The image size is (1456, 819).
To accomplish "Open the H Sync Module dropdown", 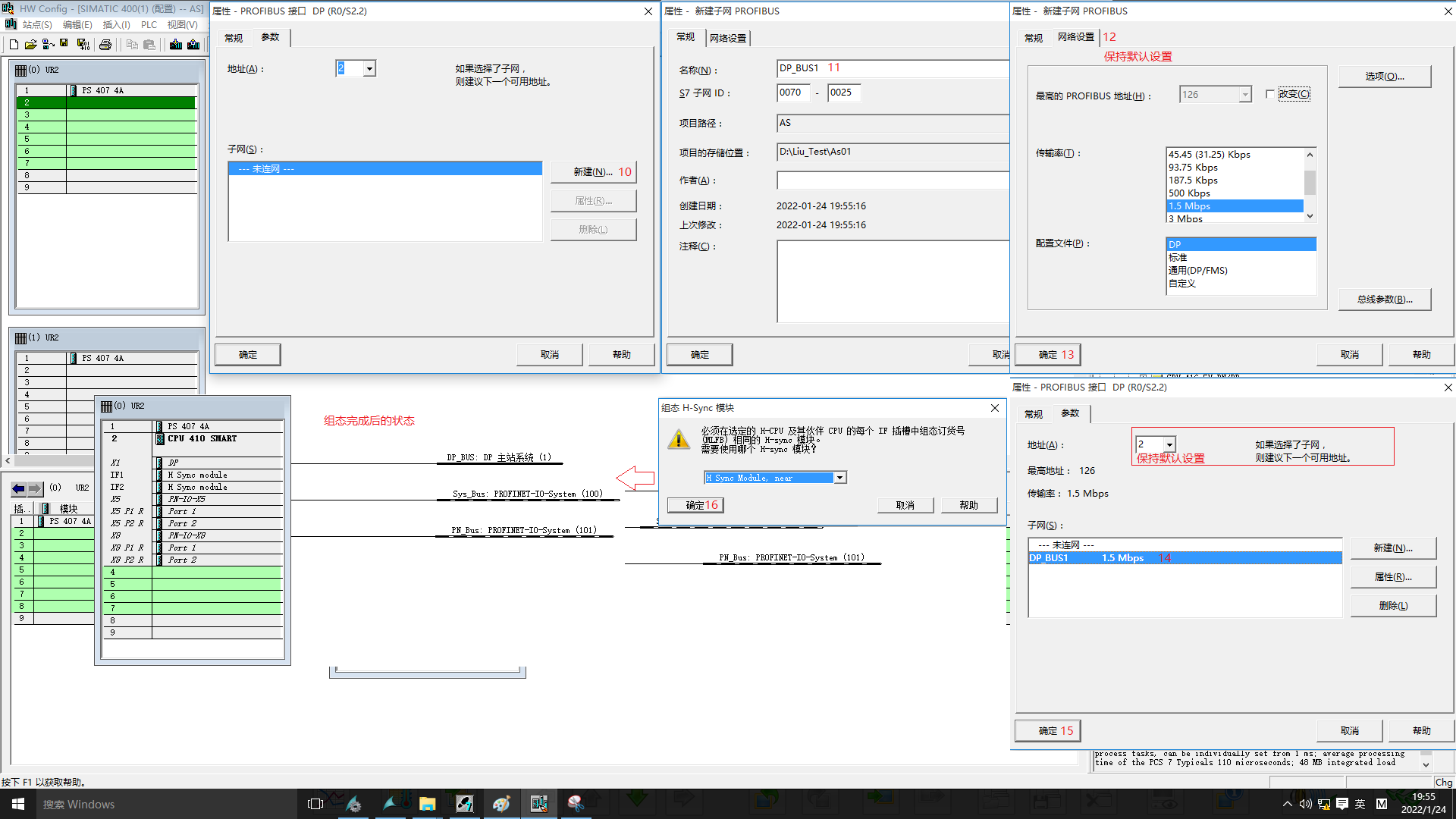I will tap(839, 478).
